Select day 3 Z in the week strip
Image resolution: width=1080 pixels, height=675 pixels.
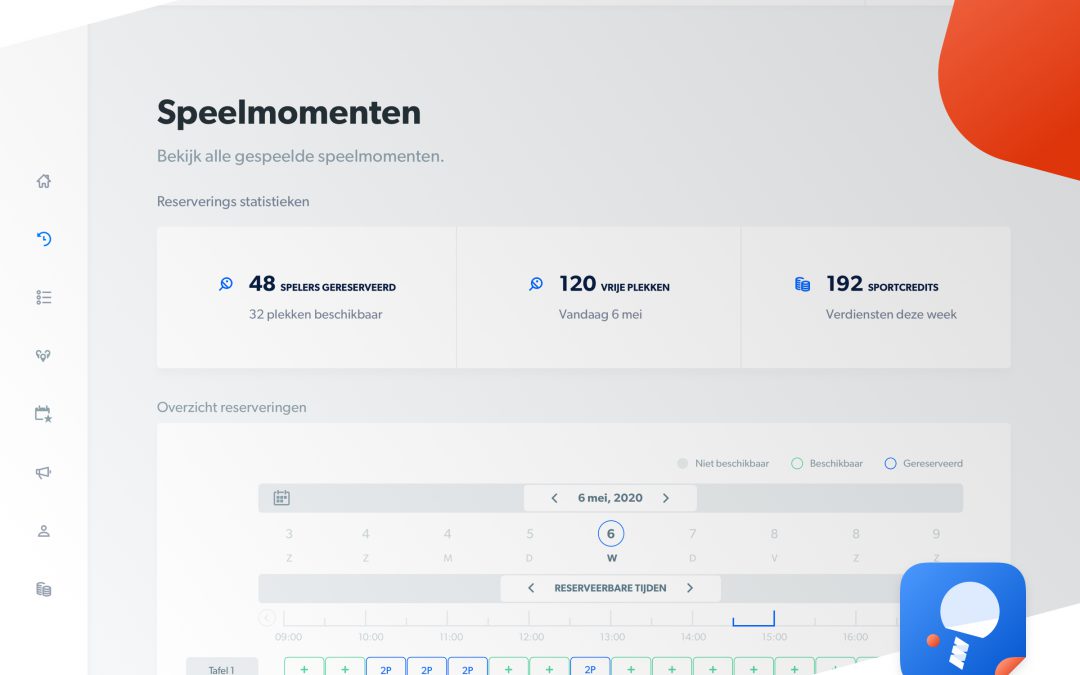coord(289,544)
